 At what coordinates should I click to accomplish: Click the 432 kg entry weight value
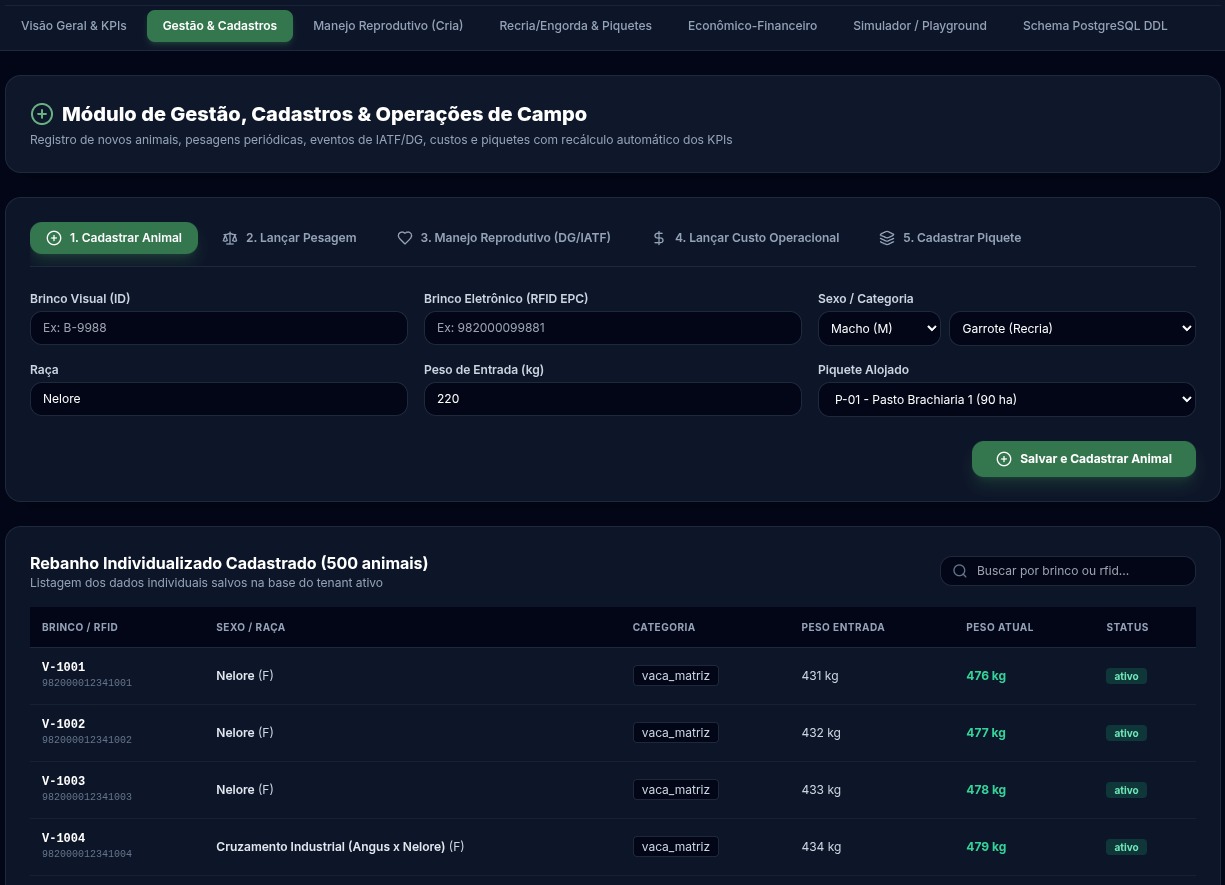pyautogui.click(x=821, y=733)
